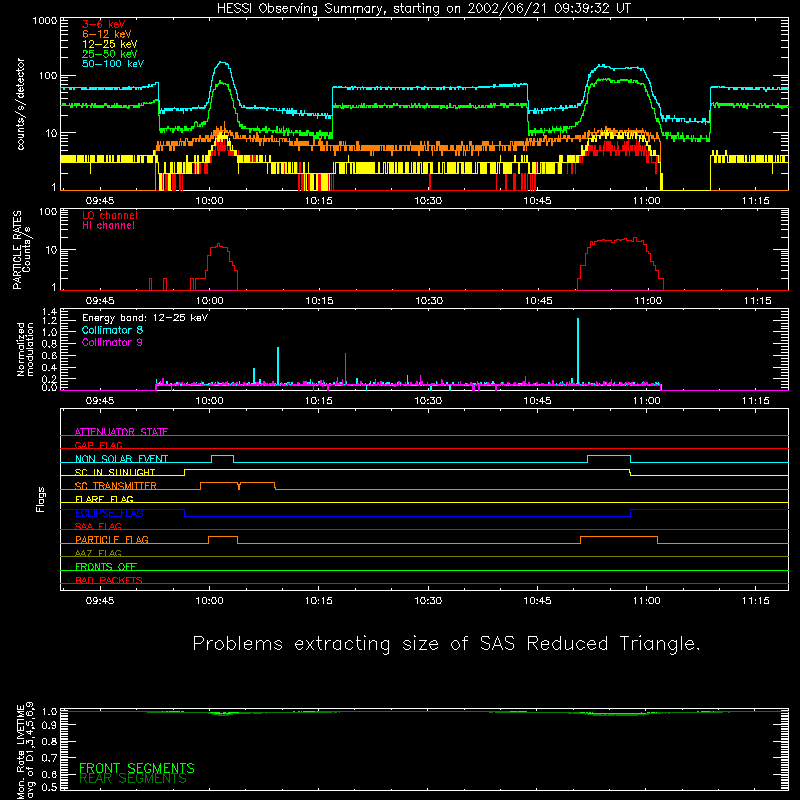Click the SAA FLAG label
Image resolution: width=800 pixels, height=800 pixels.
tap(98, 526)
